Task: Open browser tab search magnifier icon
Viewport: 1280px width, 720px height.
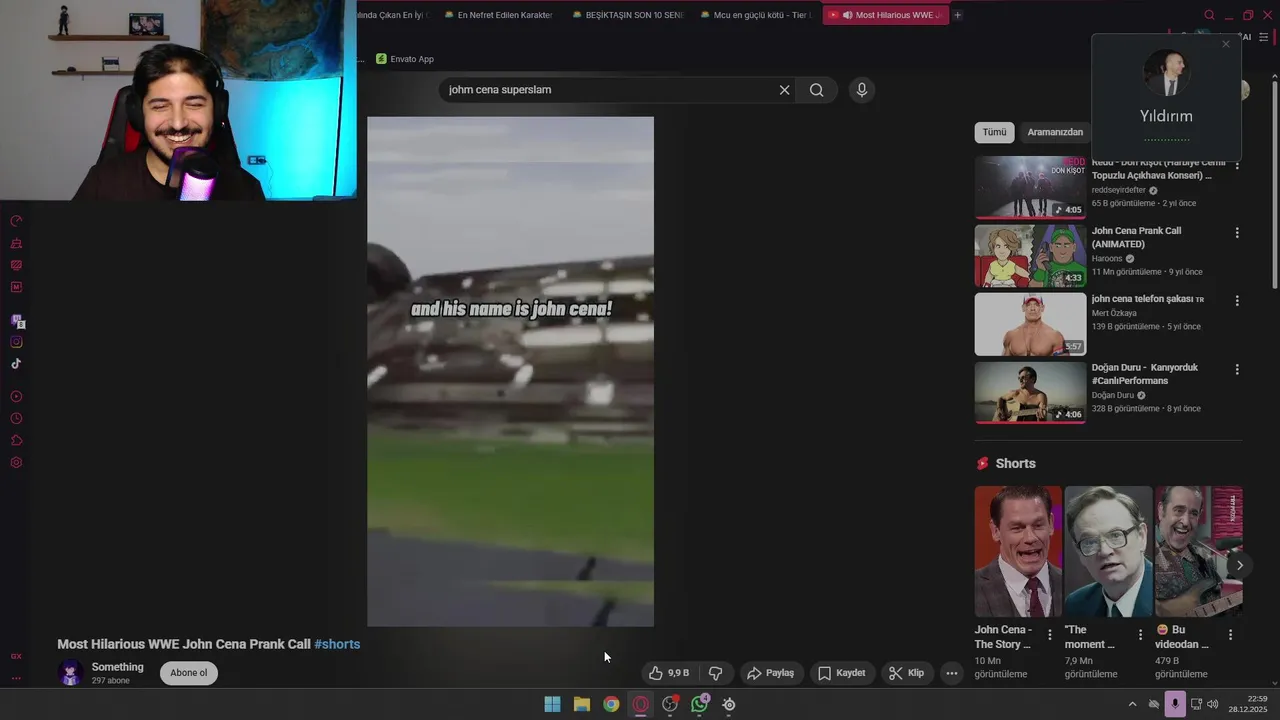Action: pyautogui.click(x=1209, y=15)
